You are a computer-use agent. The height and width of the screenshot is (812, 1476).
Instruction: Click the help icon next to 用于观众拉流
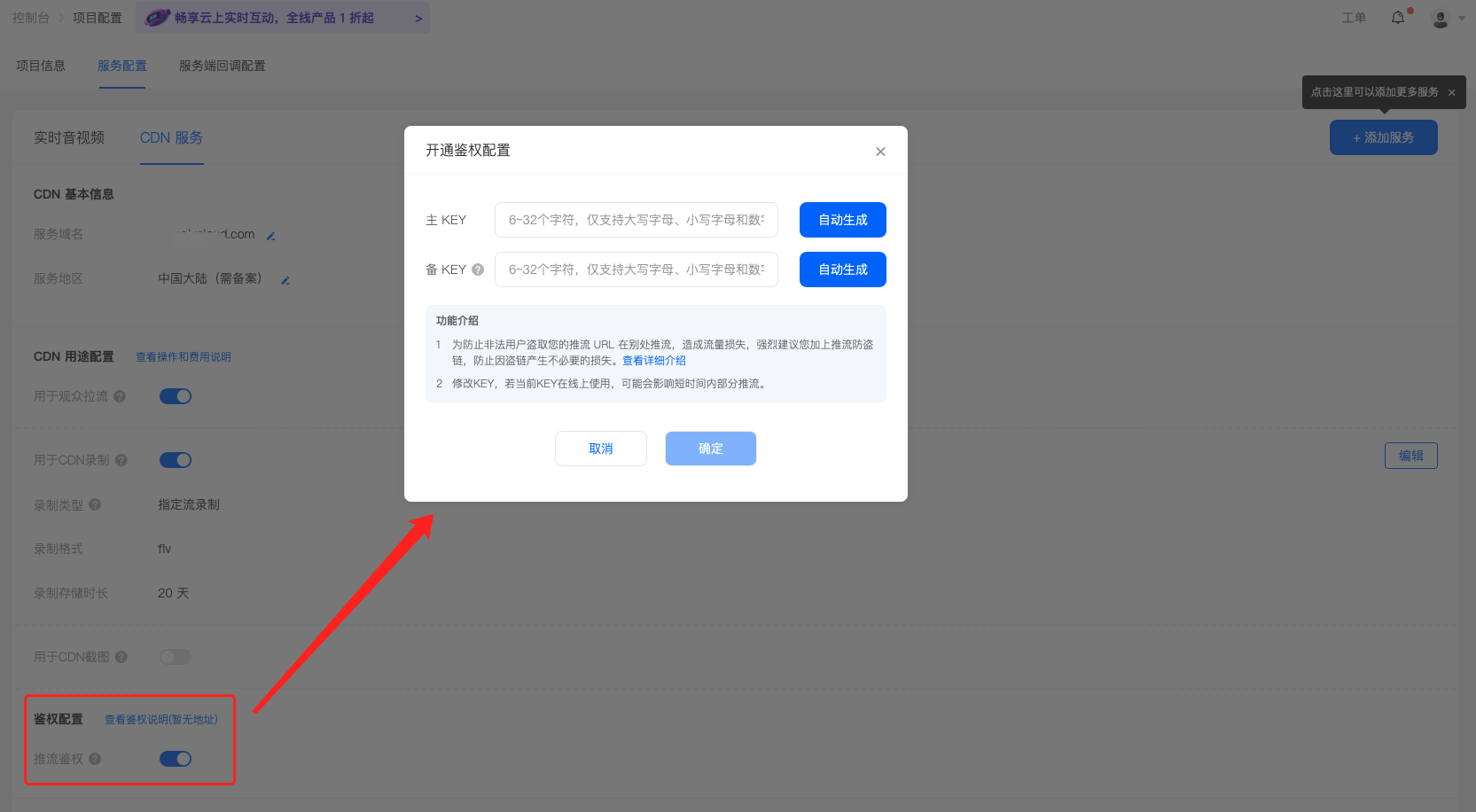121,395
